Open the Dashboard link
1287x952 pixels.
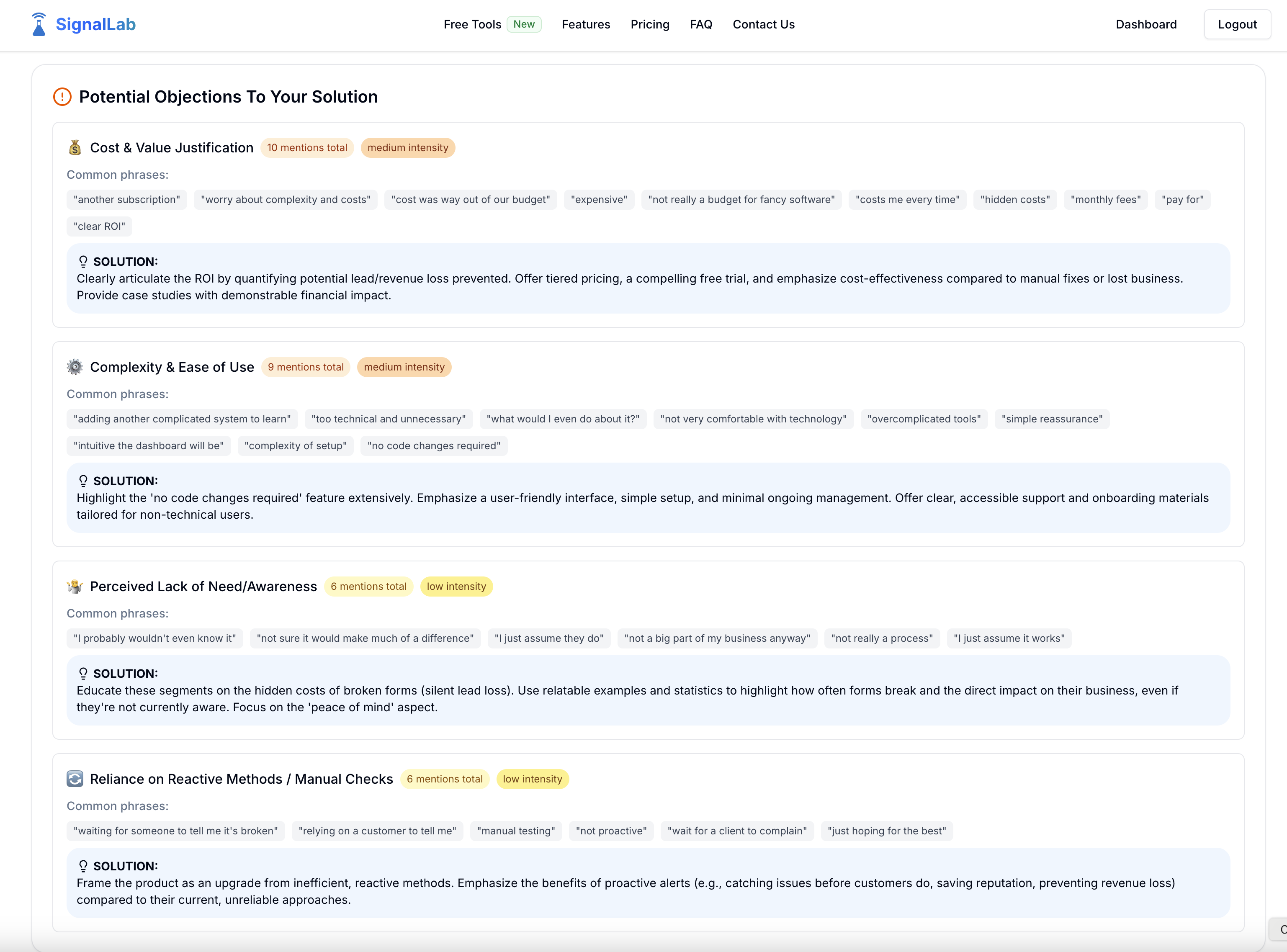pos(1146,25)
